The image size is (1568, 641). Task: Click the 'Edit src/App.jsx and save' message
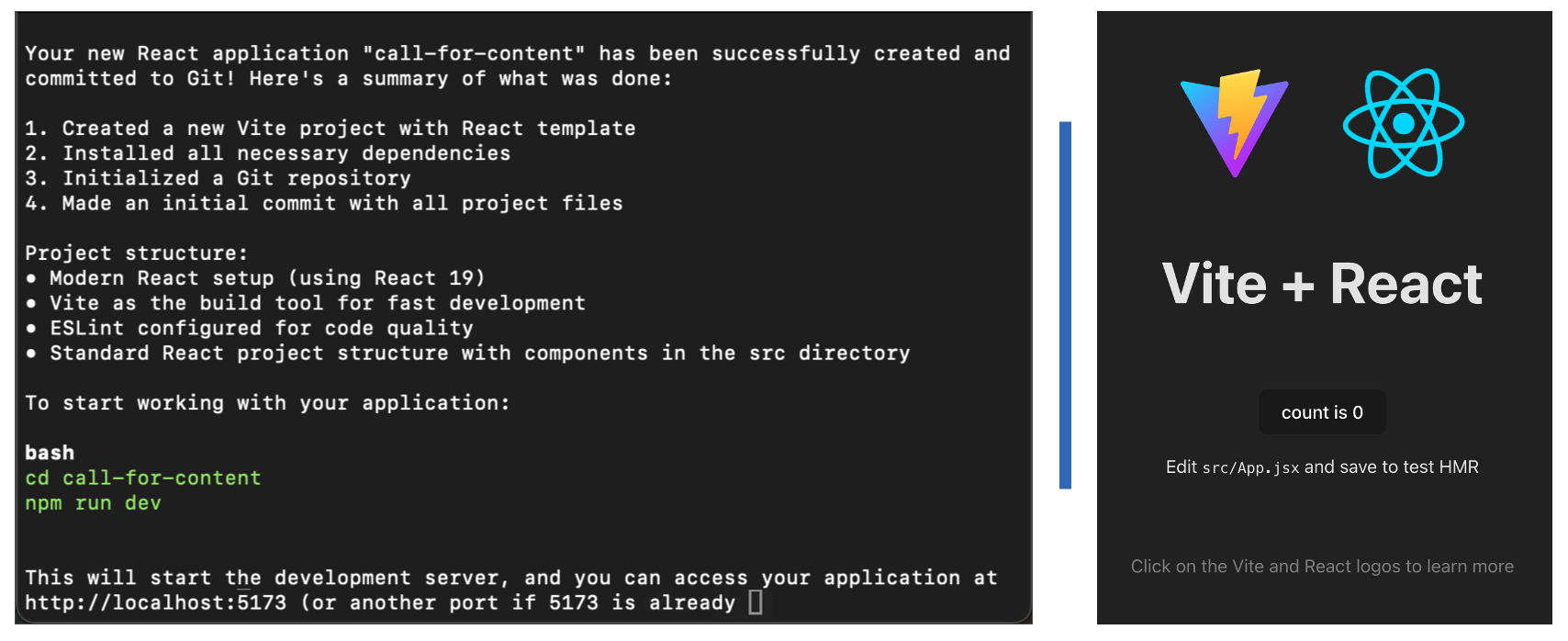tap(1322, 467)
